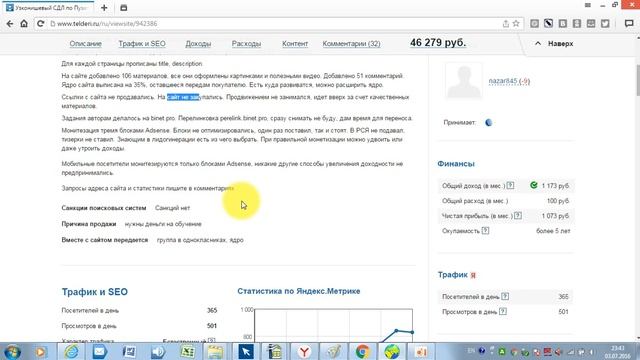Click the accepted payment method icon

489,122
